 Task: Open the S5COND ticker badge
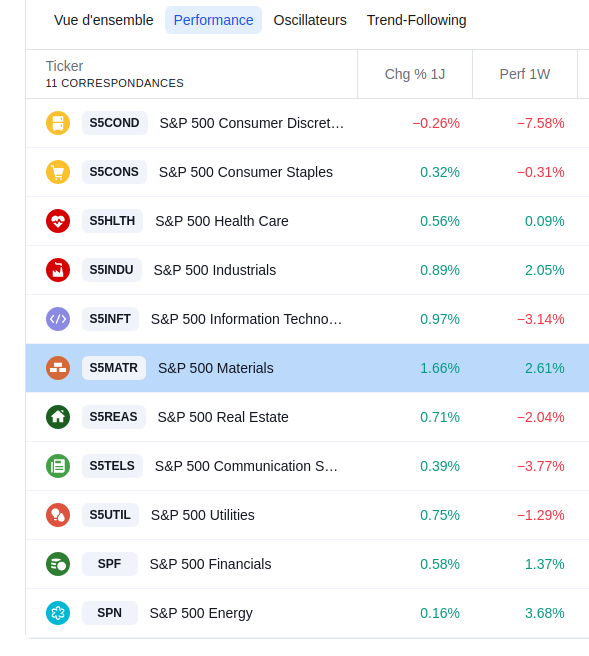(x=115, y=123)
